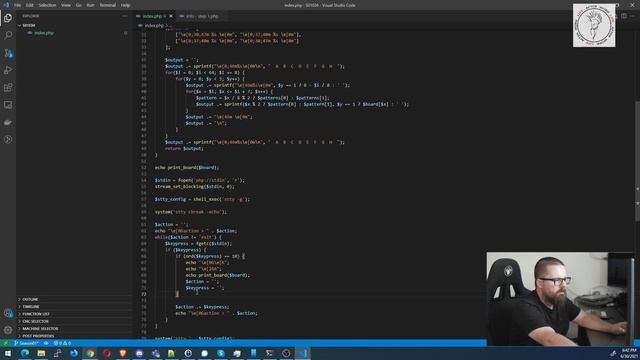This screenshot has height=360, width=640.
Task: Click the split editor icon
Action: 624,16
